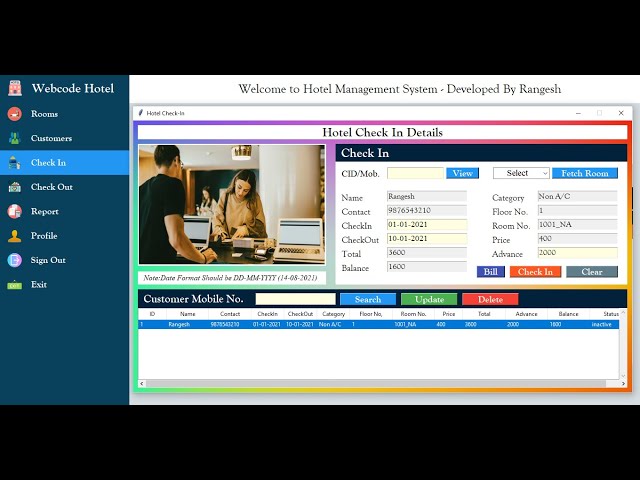Screen dimensions: 640x480
Task: Click the Advance column header in table
Action: [526, 314]
